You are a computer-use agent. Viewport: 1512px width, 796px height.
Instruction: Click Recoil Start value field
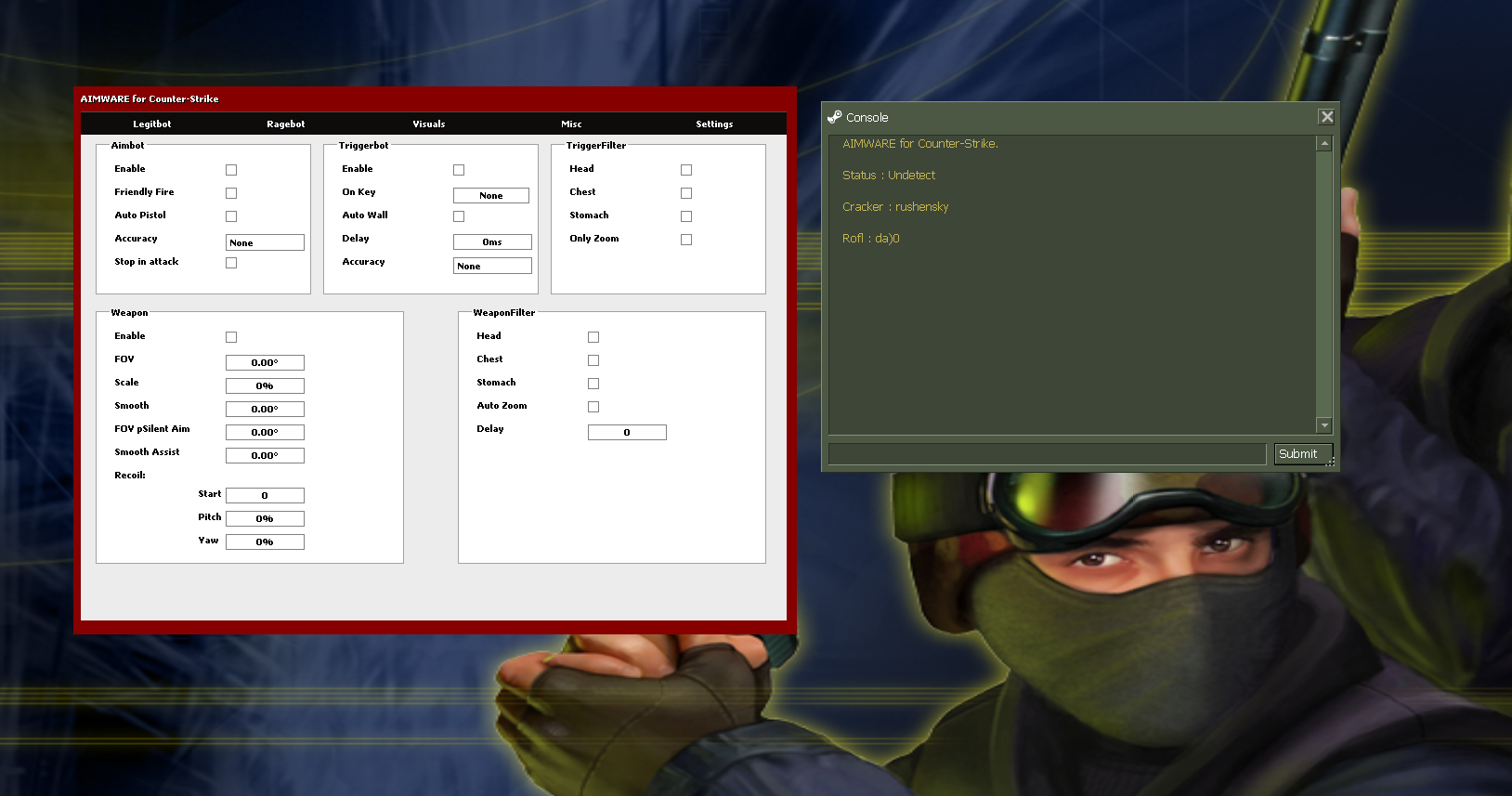pos(265,495)
